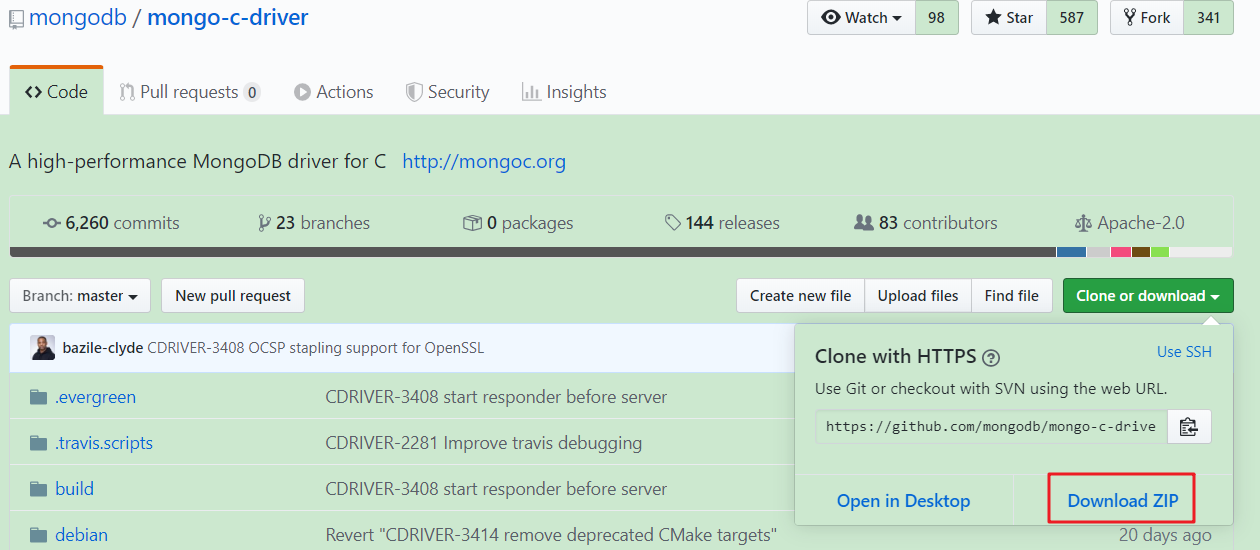The image size is (1260, 550).
Task: Click the Create new file button
Action: pyautogui.click(x=801, y=296)
